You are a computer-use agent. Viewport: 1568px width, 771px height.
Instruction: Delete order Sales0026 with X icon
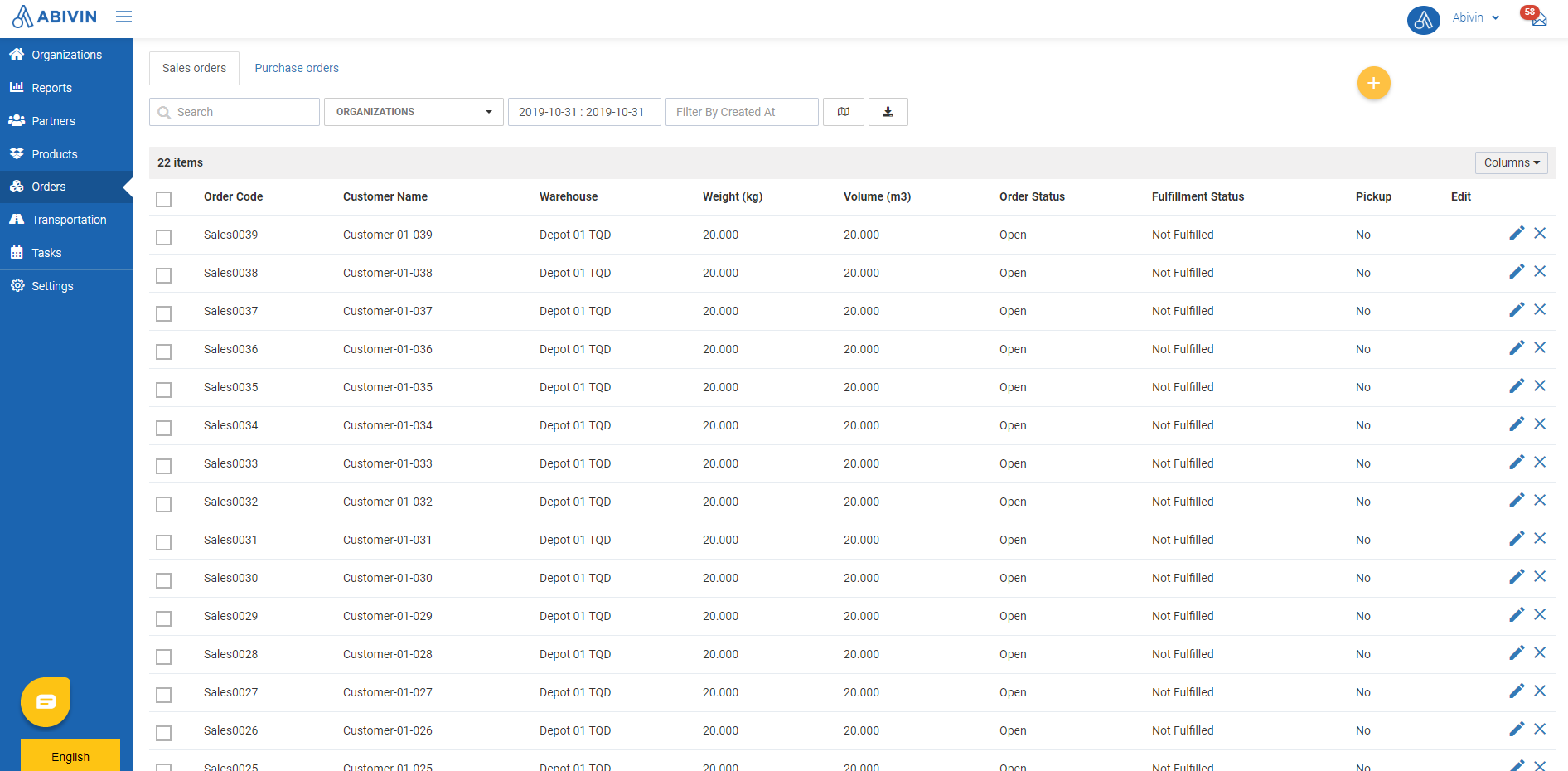[1540, 730]
